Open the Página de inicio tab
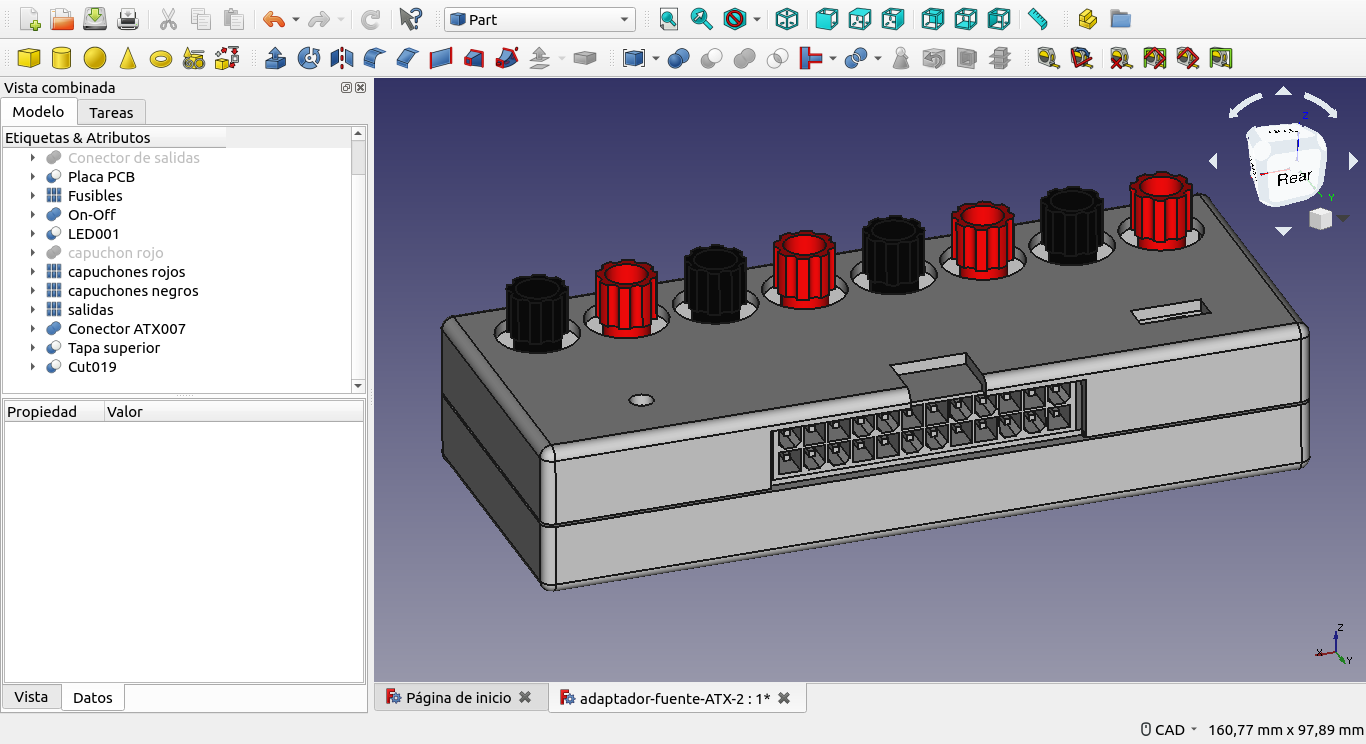 click(x=458, y=698)
